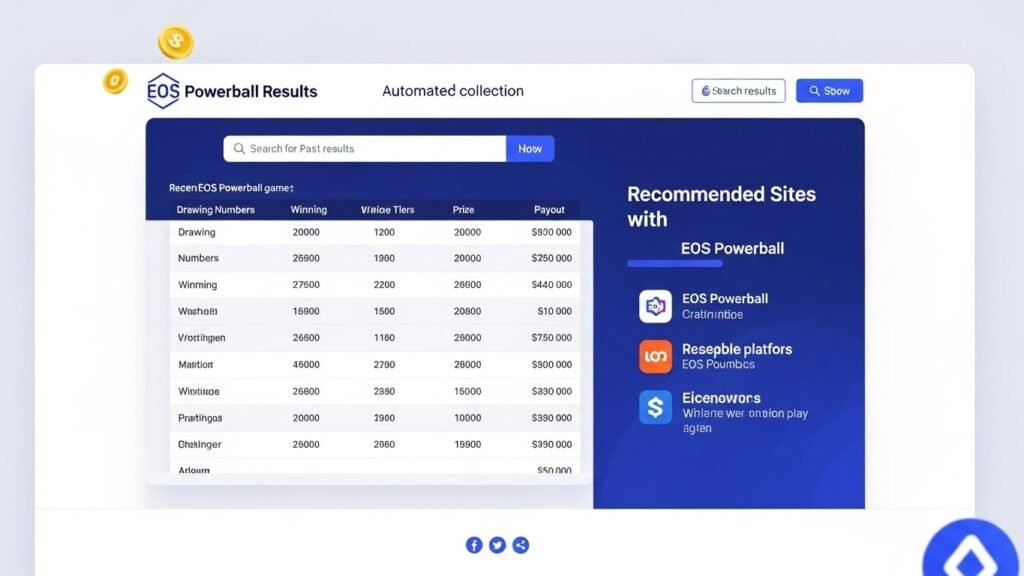
Task: Click the blue share icon in footer
Action: [521, 545]
